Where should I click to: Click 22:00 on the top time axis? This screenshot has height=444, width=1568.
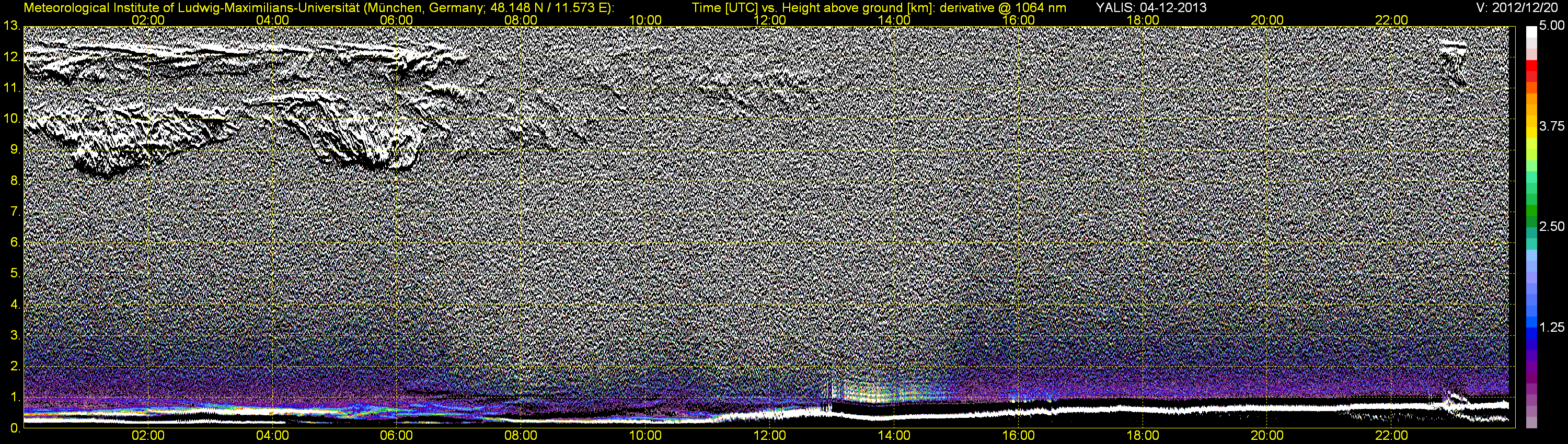coord(1391,20)
